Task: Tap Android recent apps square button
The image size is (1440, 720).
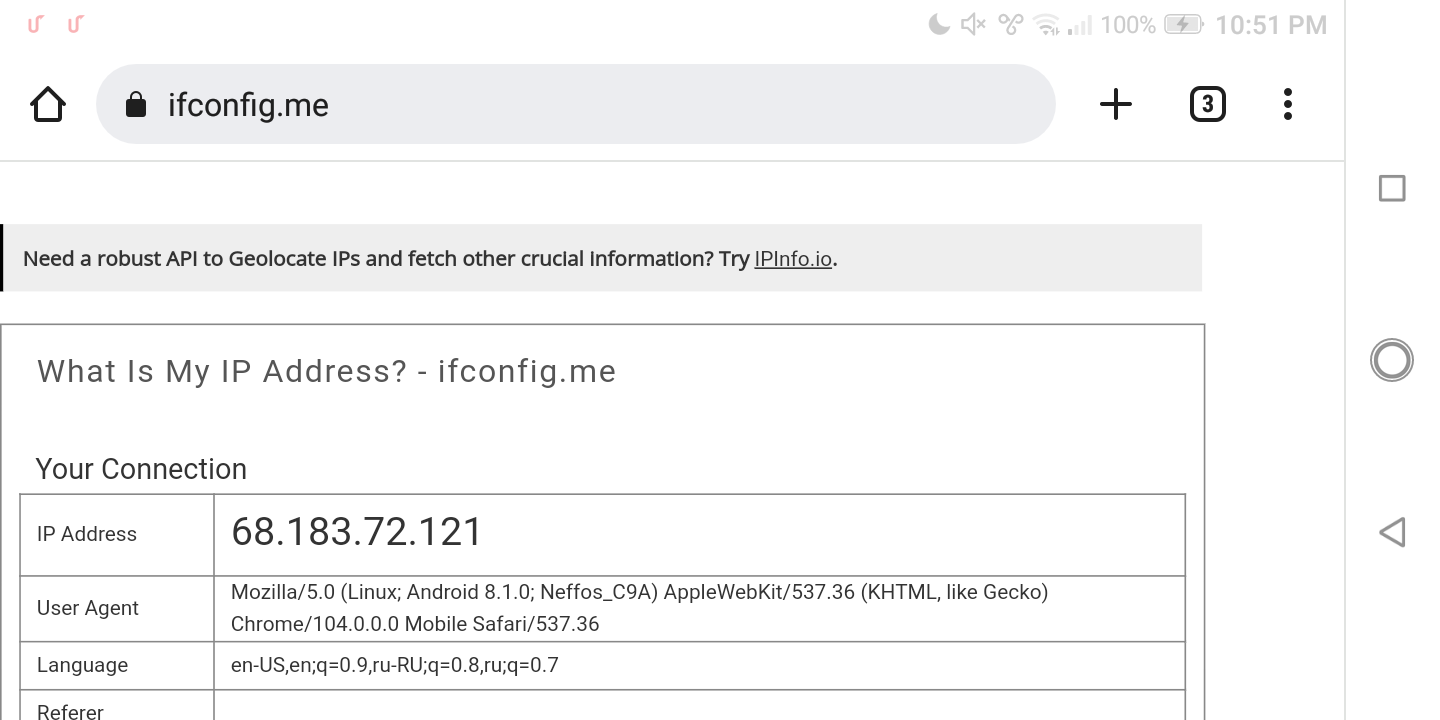Action: (x=1392, y=188)
